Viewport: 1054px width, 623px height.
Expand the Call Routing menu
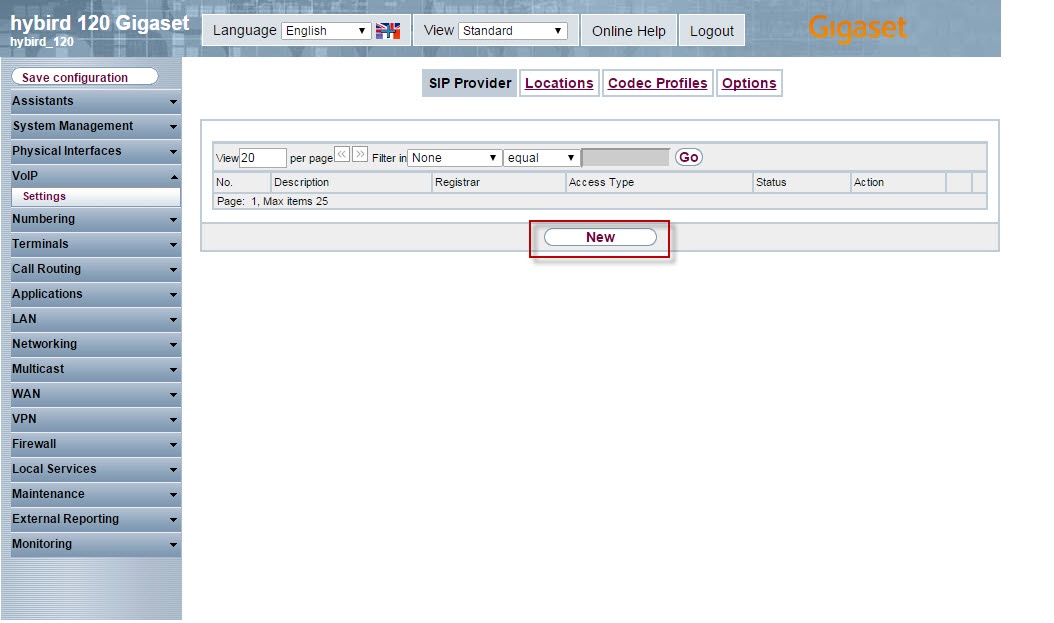click(x=95, y=269)
